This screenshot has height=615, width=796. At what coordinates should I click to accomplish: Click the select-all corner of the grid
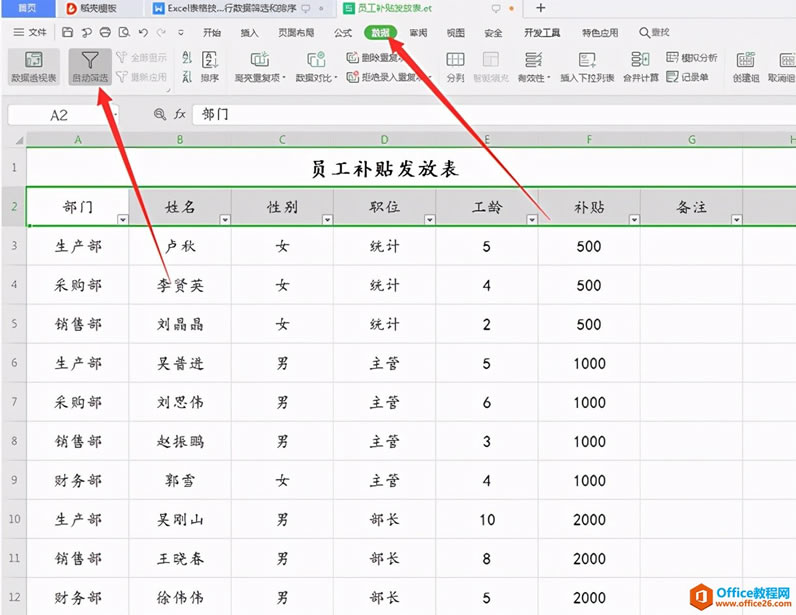coord(14,140)
